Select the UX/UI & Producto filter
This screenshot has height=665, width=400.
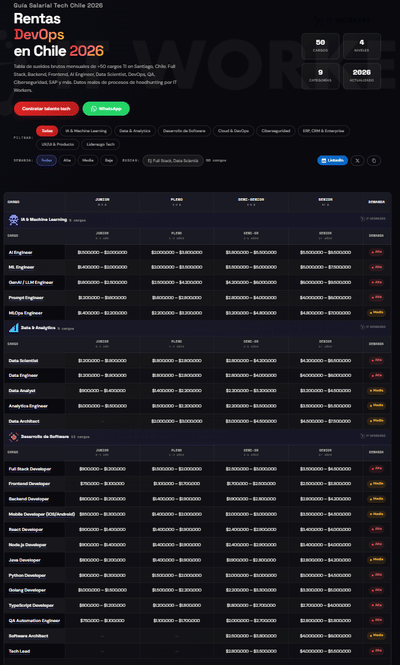coord(58,144)
